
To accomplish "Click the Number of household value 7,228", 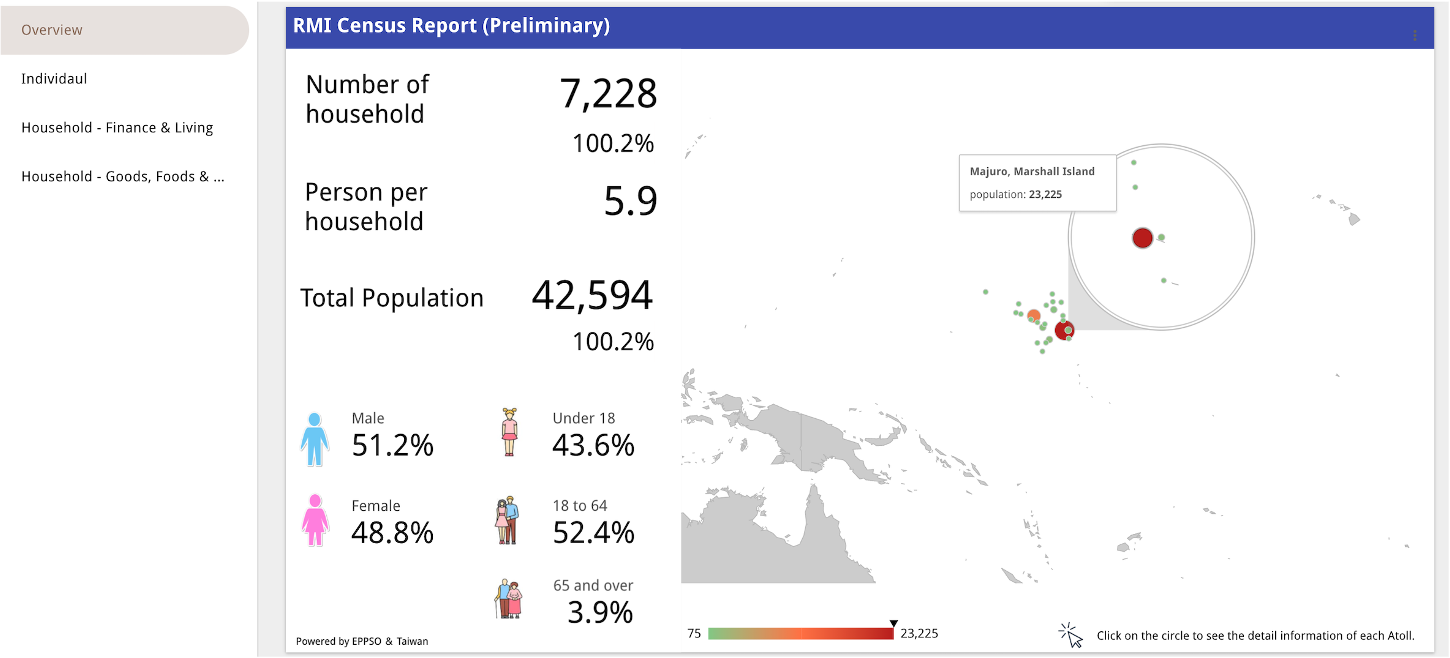I will (x=608, y=94).
